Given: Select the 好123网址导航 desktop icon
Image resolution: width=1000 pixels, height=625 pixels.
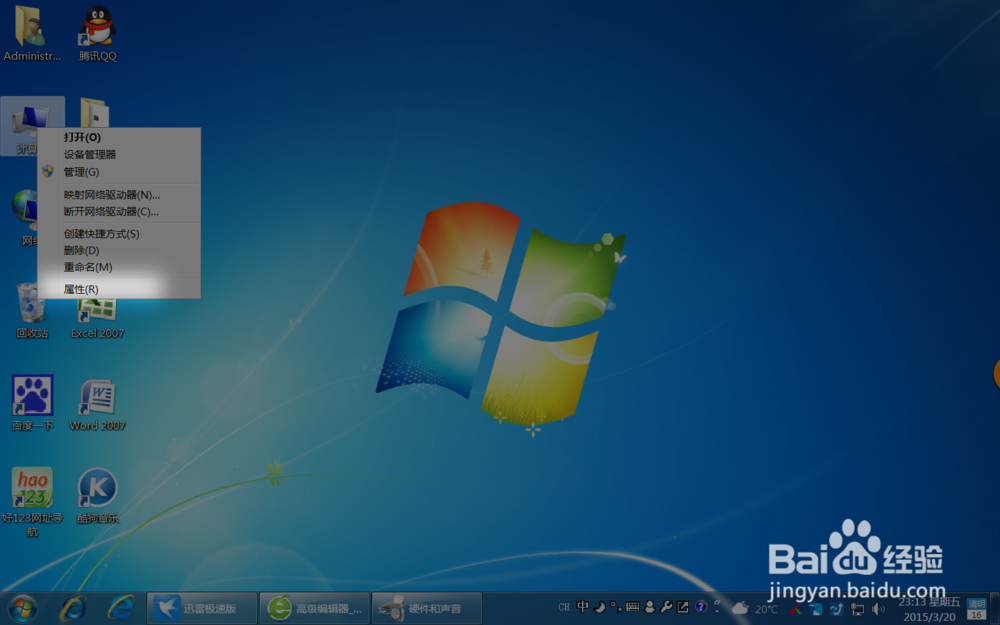Looking at the screenshot, I should pos(32,502).
